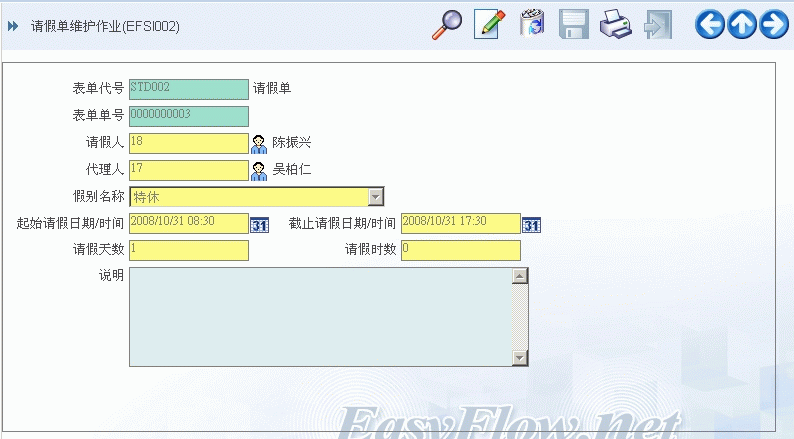Expand the 假别名称 dropdown list
Screen dimensions: 794x439
pyautogui.click(x=376, y=197)
